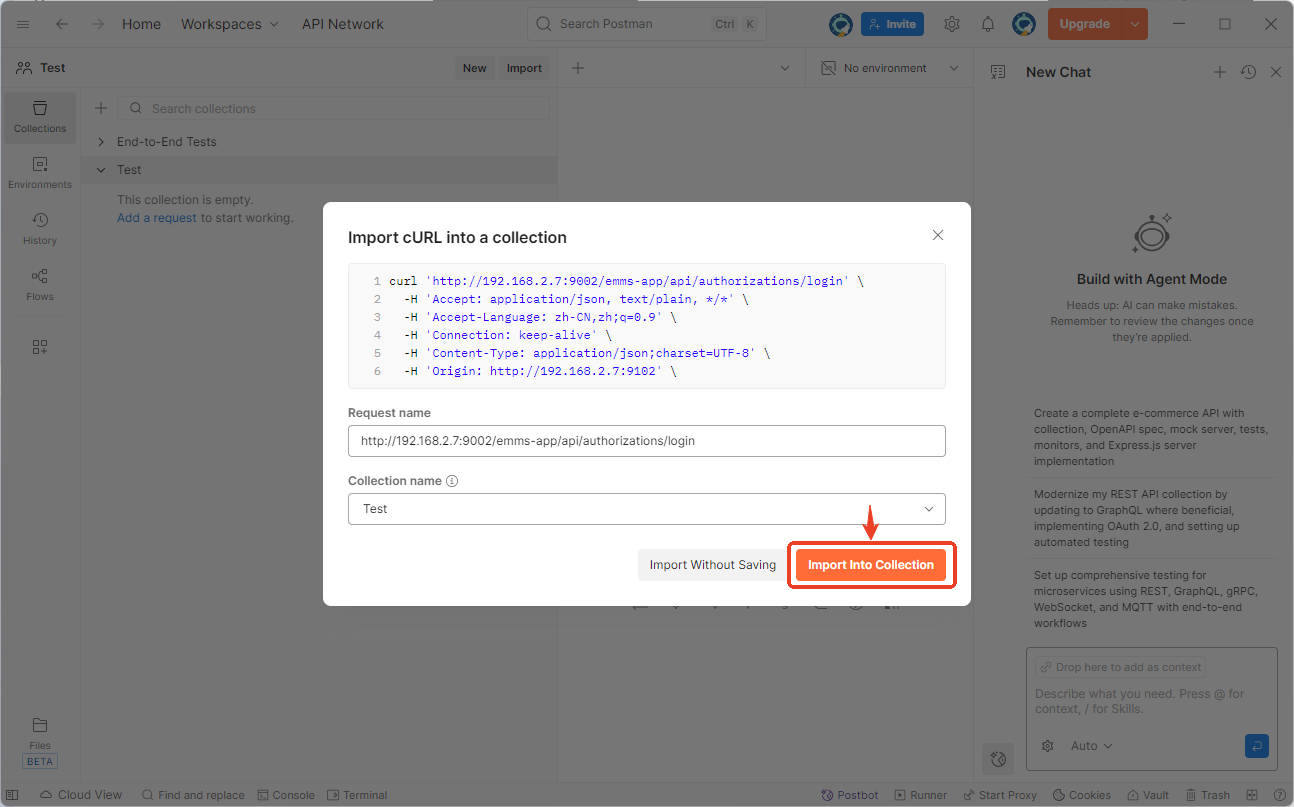Click the Request name input field
The width and height of the screenshot is (1294, 807).
[x=646, y=441]
